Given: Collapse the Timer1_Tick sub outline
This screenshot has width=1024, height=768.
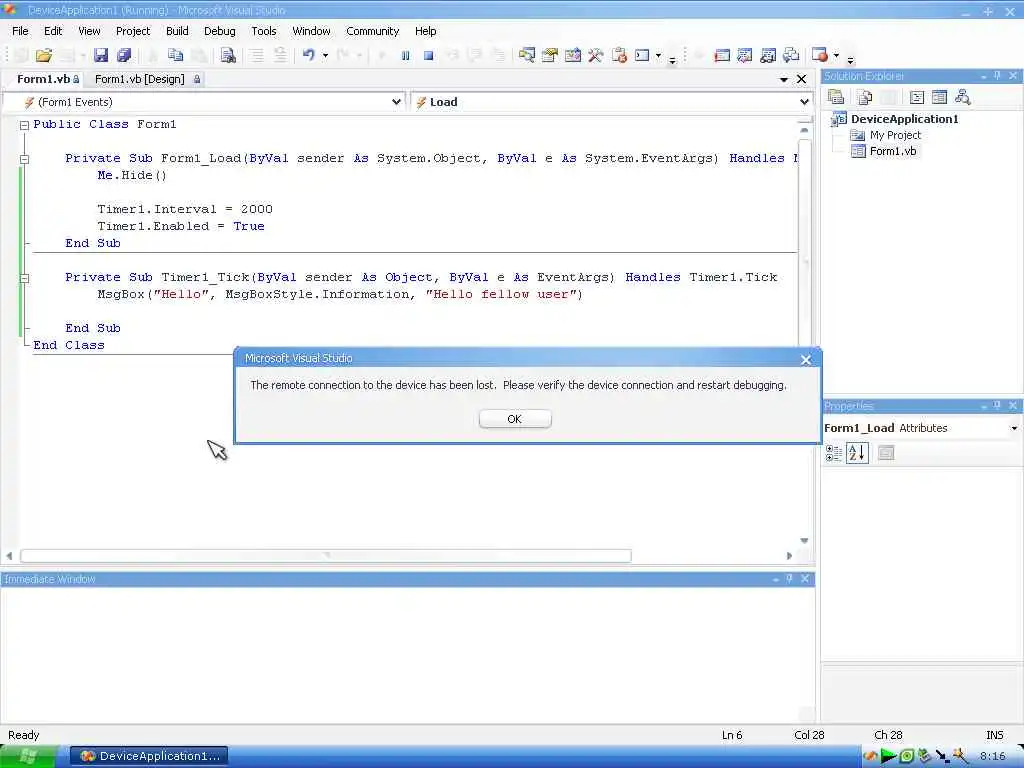Looking at the screenshot, I should point(24,278).
